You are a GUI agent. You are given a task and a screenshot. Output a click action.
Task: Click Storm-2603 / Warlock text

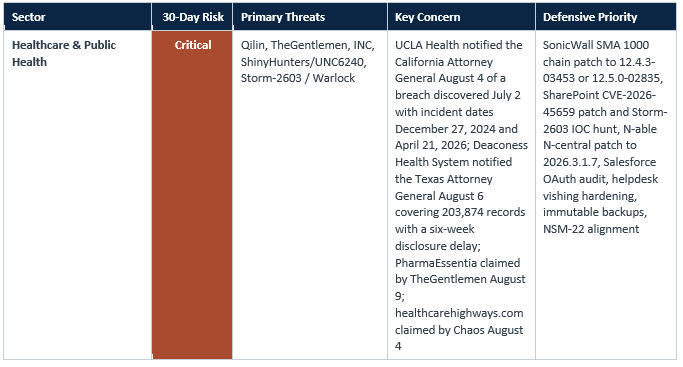point(298,78)
